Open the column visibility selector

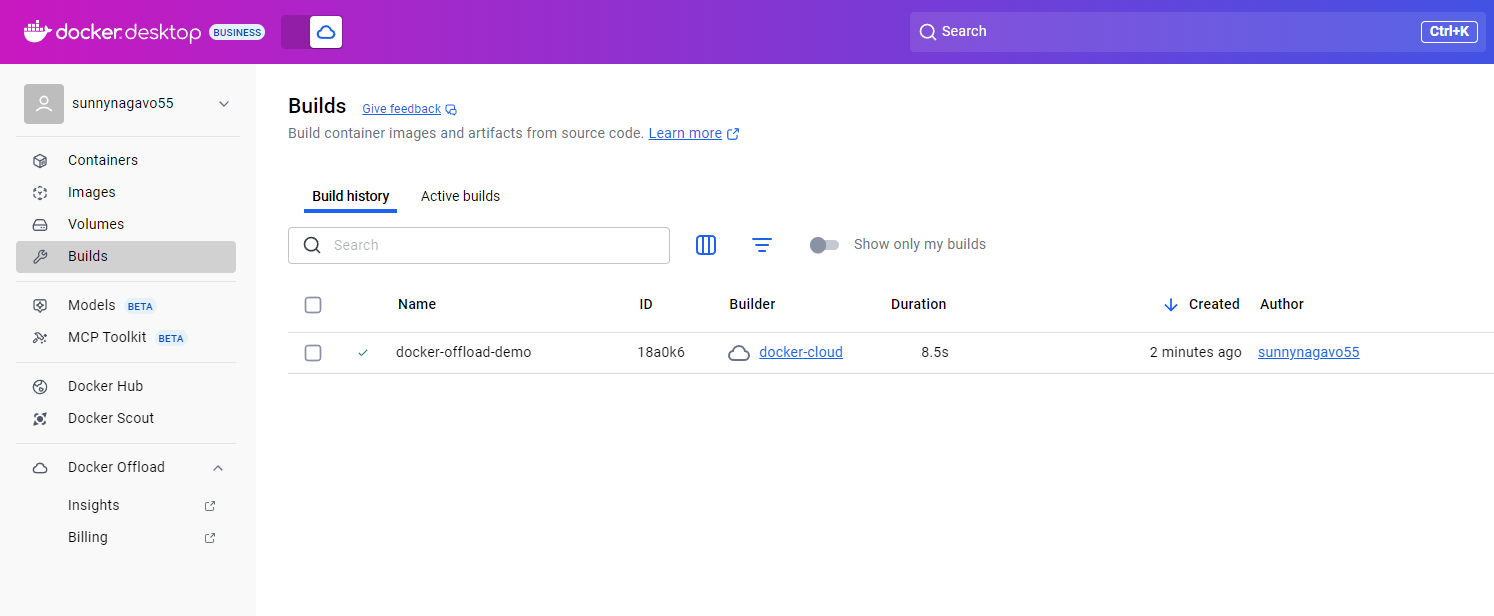706,245
